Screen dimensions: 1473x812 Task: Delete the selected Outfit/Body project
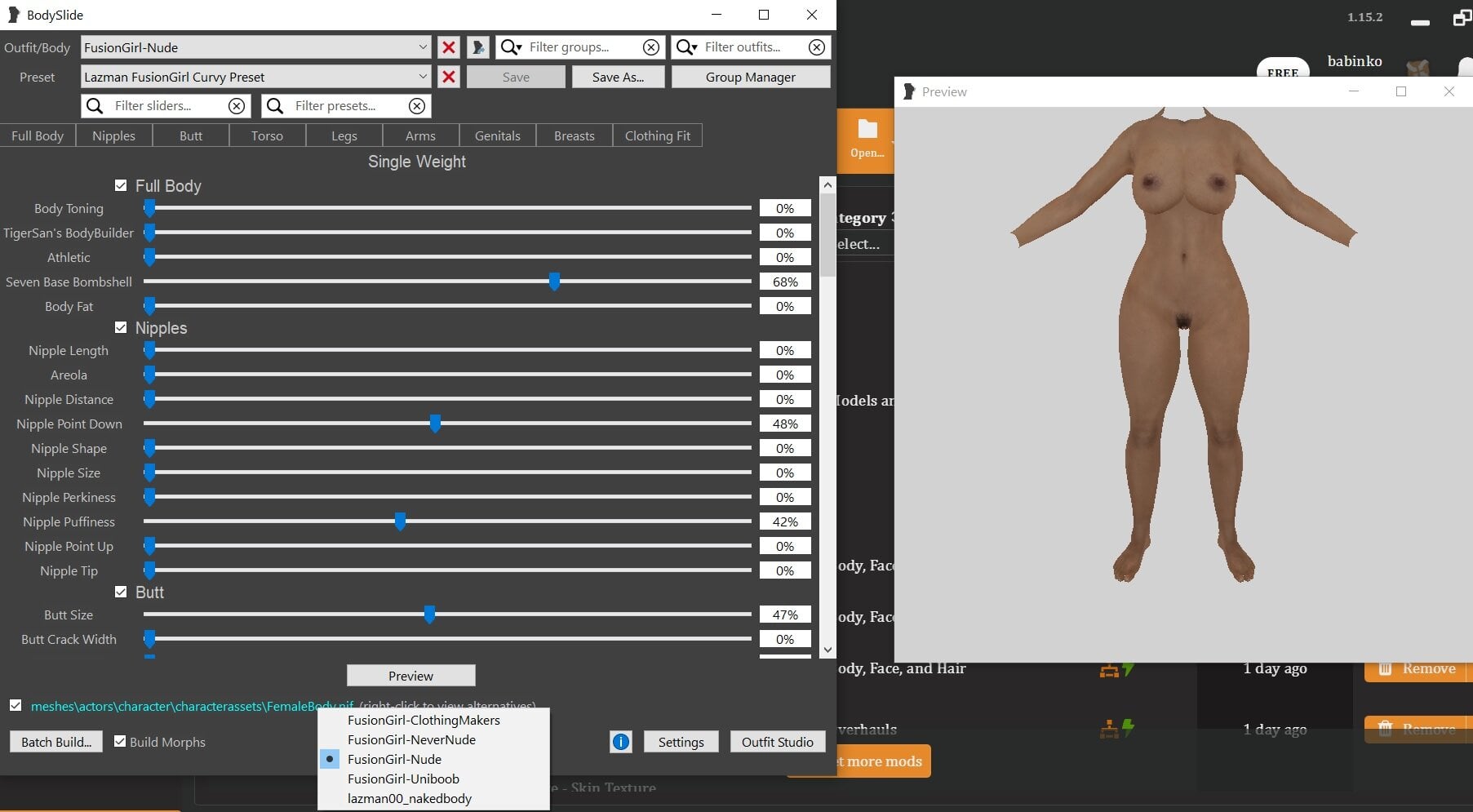tap(448, 47)
